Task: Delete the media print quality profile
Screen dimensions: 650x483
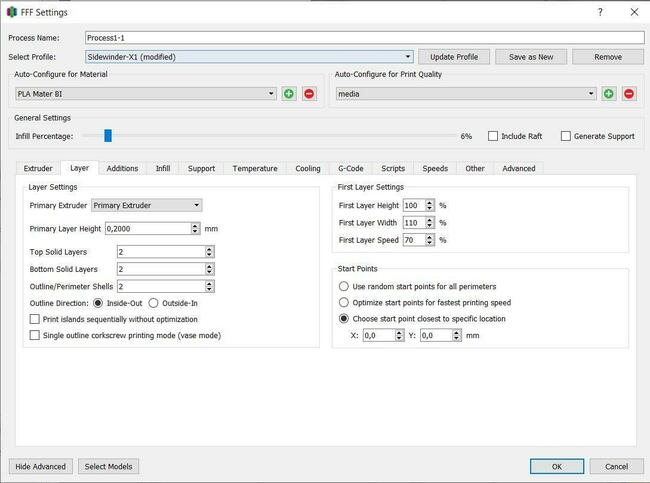Action: click(x=629, y=94)
